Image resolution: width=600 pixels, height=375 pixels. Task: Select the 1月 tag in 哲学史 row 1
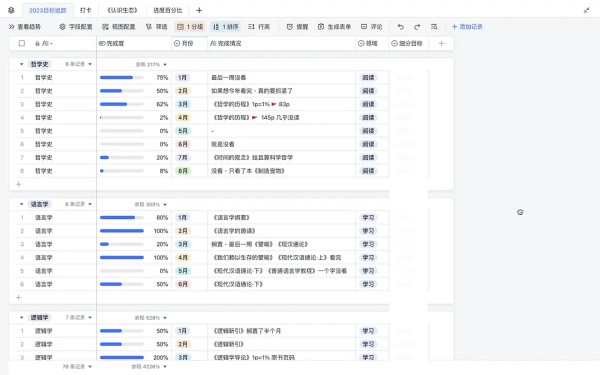tap(183, 78)
